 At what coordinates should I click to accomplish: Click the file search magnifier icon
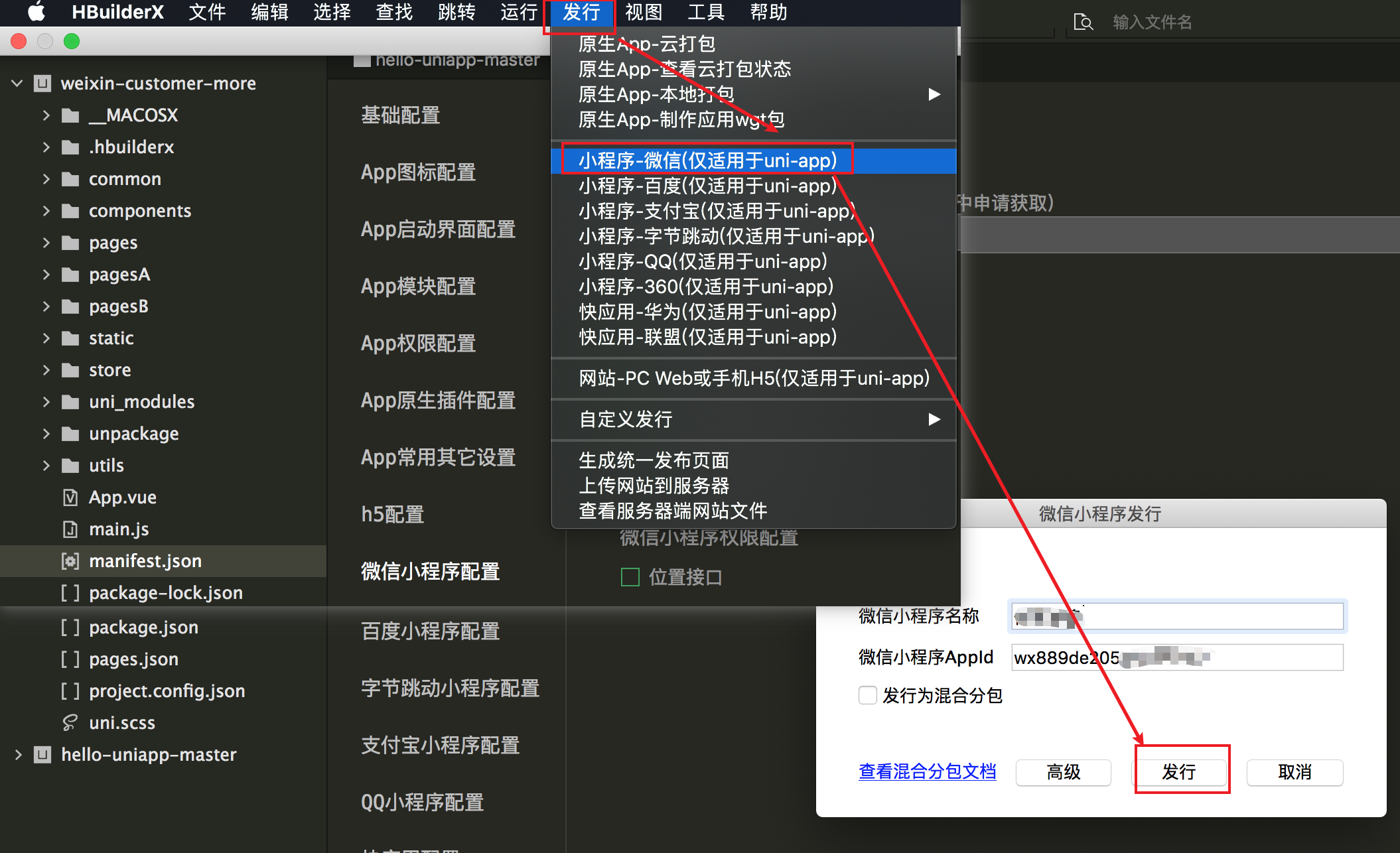[x=1082, y=22]
